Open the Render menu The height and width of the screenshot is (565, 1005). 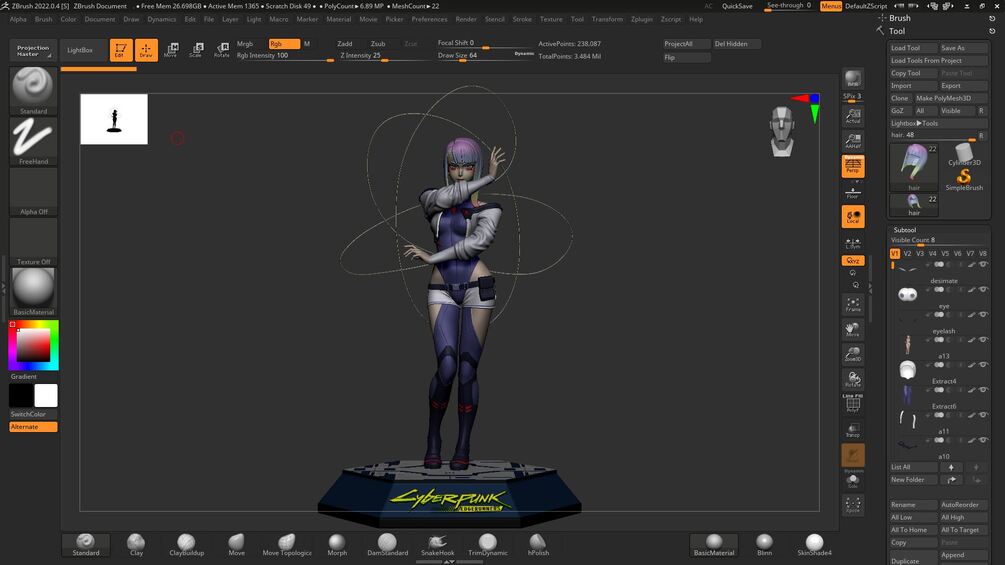466,19
